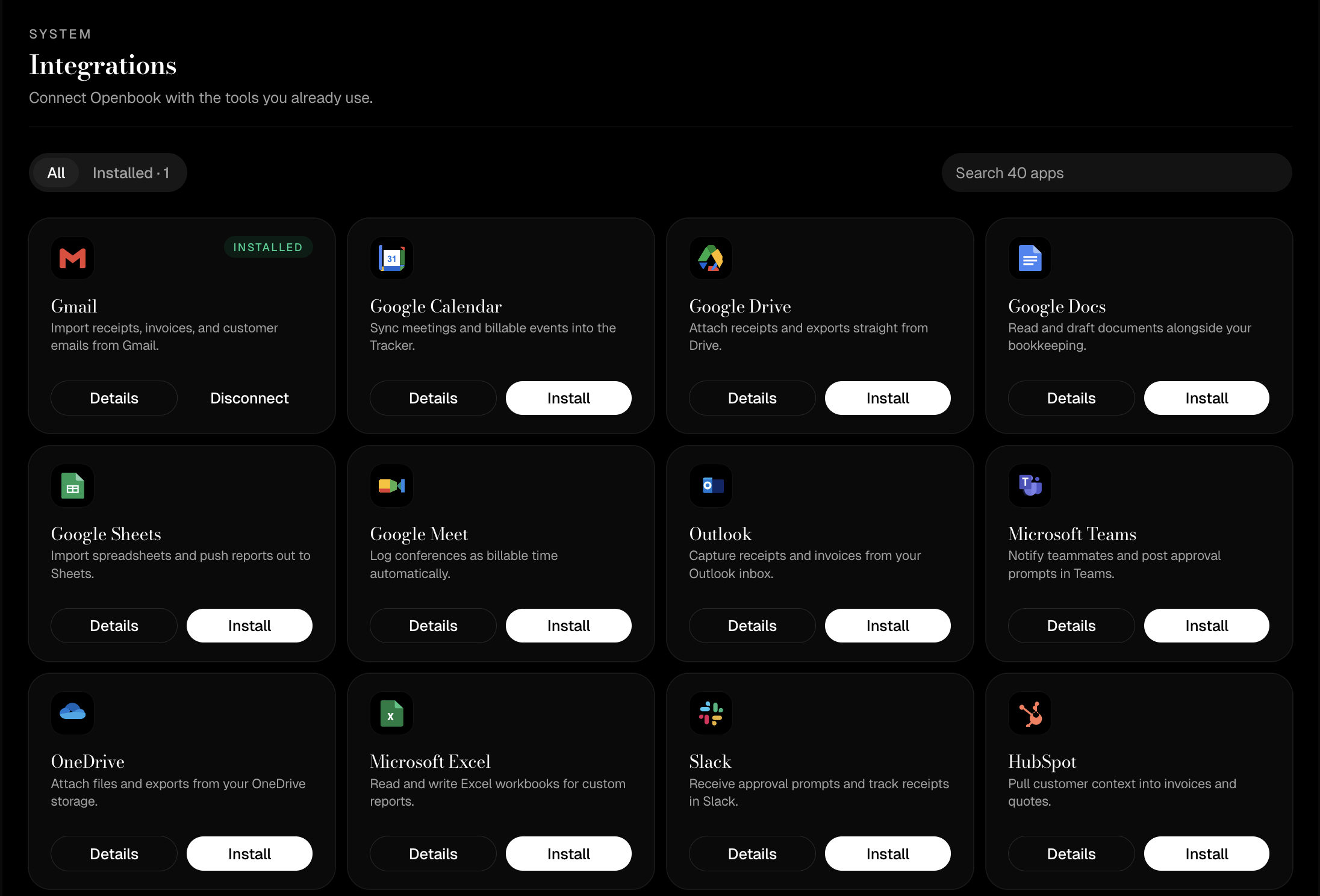The height and width of the screenshot is (896, 1320).
Task: Click the Google Docs app icon
Action: 1030,258
